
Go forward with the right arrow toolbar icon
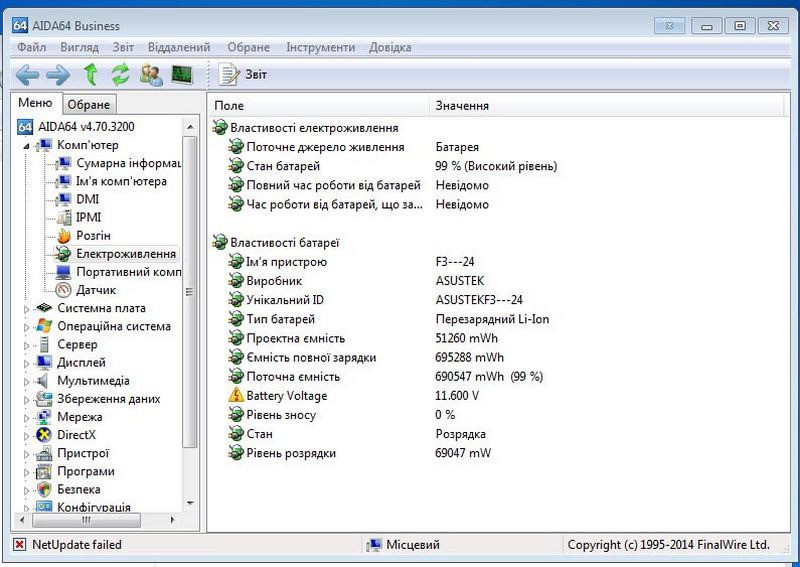pyautogui.click(x=58, y=76)
